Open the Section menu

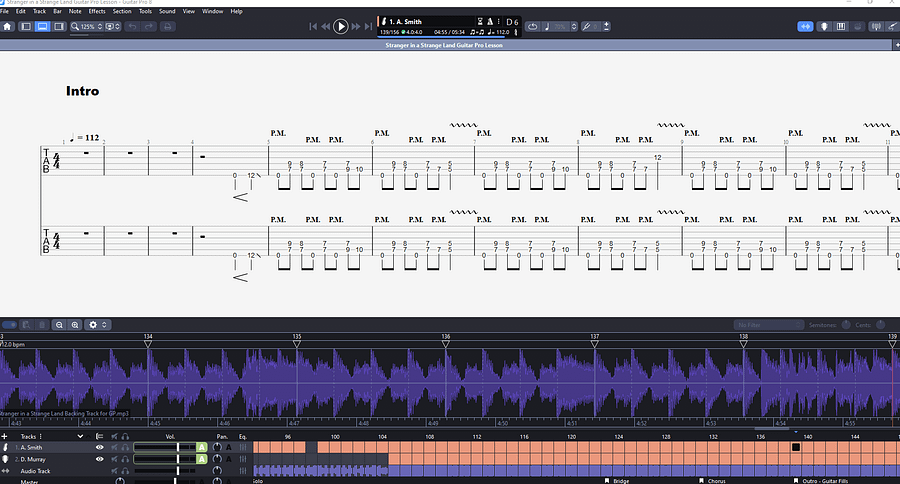[x=122, y=11]
